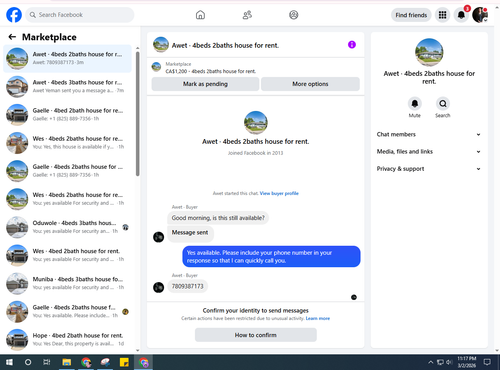Open the View buyer profile link
This screenshot has width=500, height=370.
point(279,193)
